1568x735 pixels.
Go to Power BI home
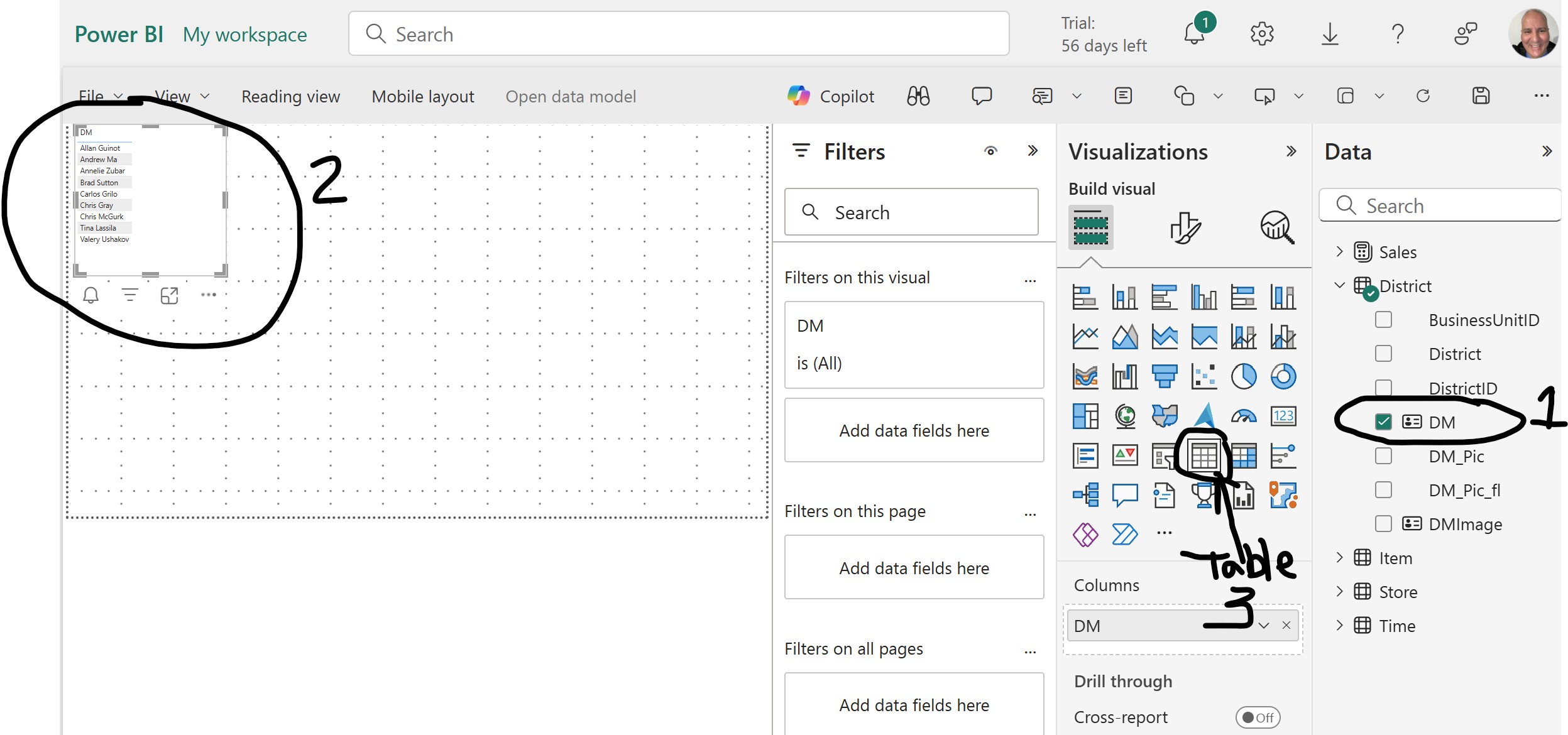(119, 35)
